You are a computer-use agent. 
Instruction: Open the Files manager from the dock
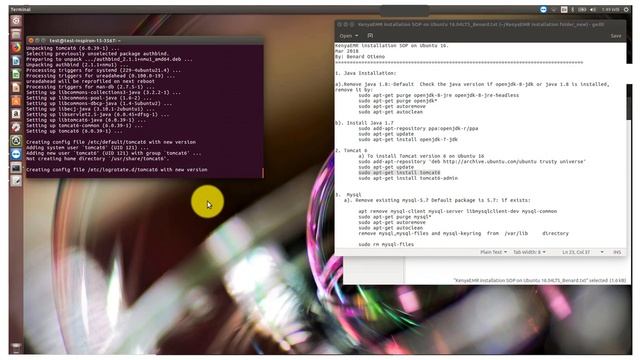pyautogui.click(x=16, y=34)
